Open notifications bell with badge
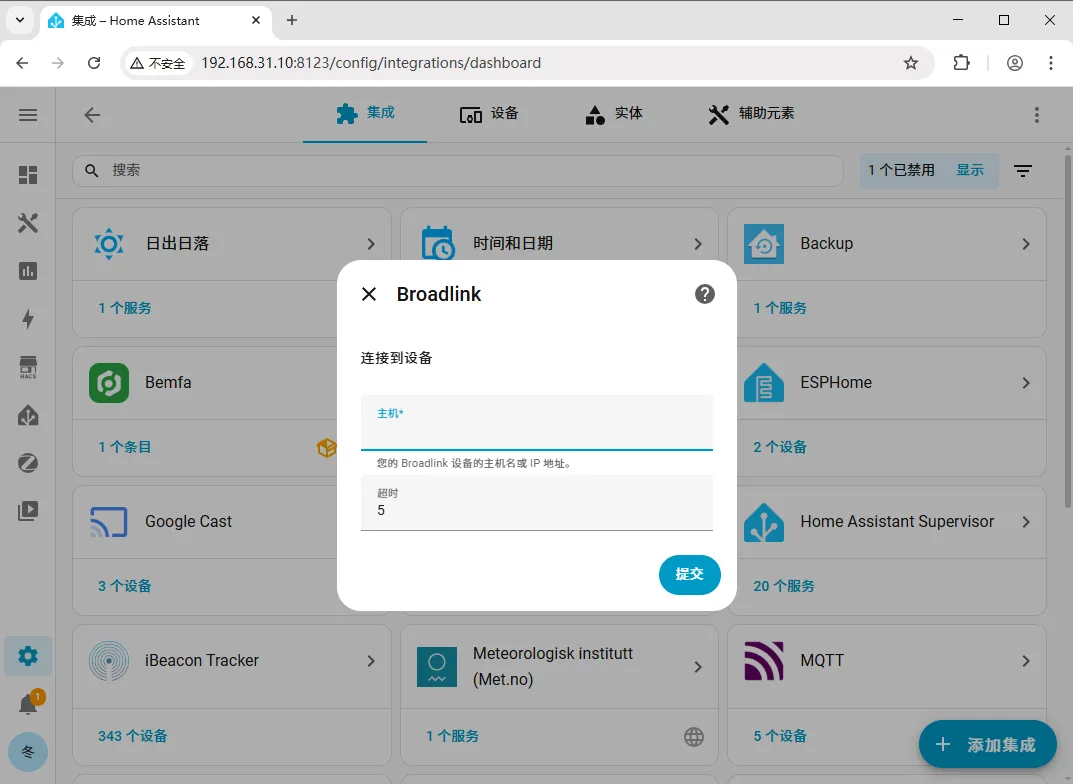1073x784 pixels. 28,704
